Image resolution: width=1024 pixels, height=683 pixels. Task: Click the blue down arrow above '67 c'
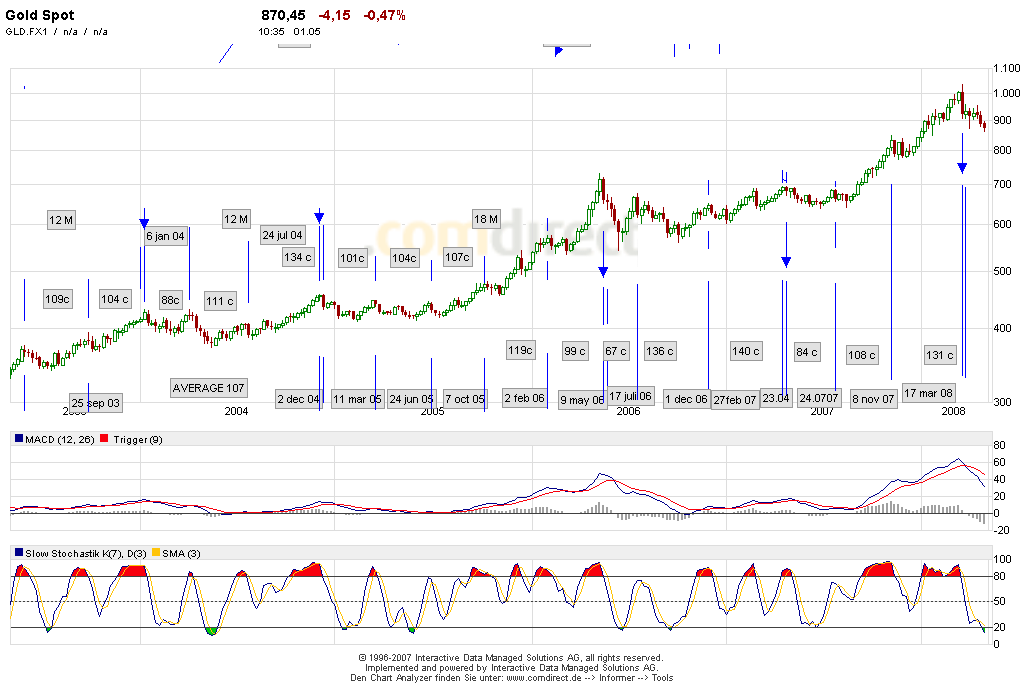coord(603,271)
